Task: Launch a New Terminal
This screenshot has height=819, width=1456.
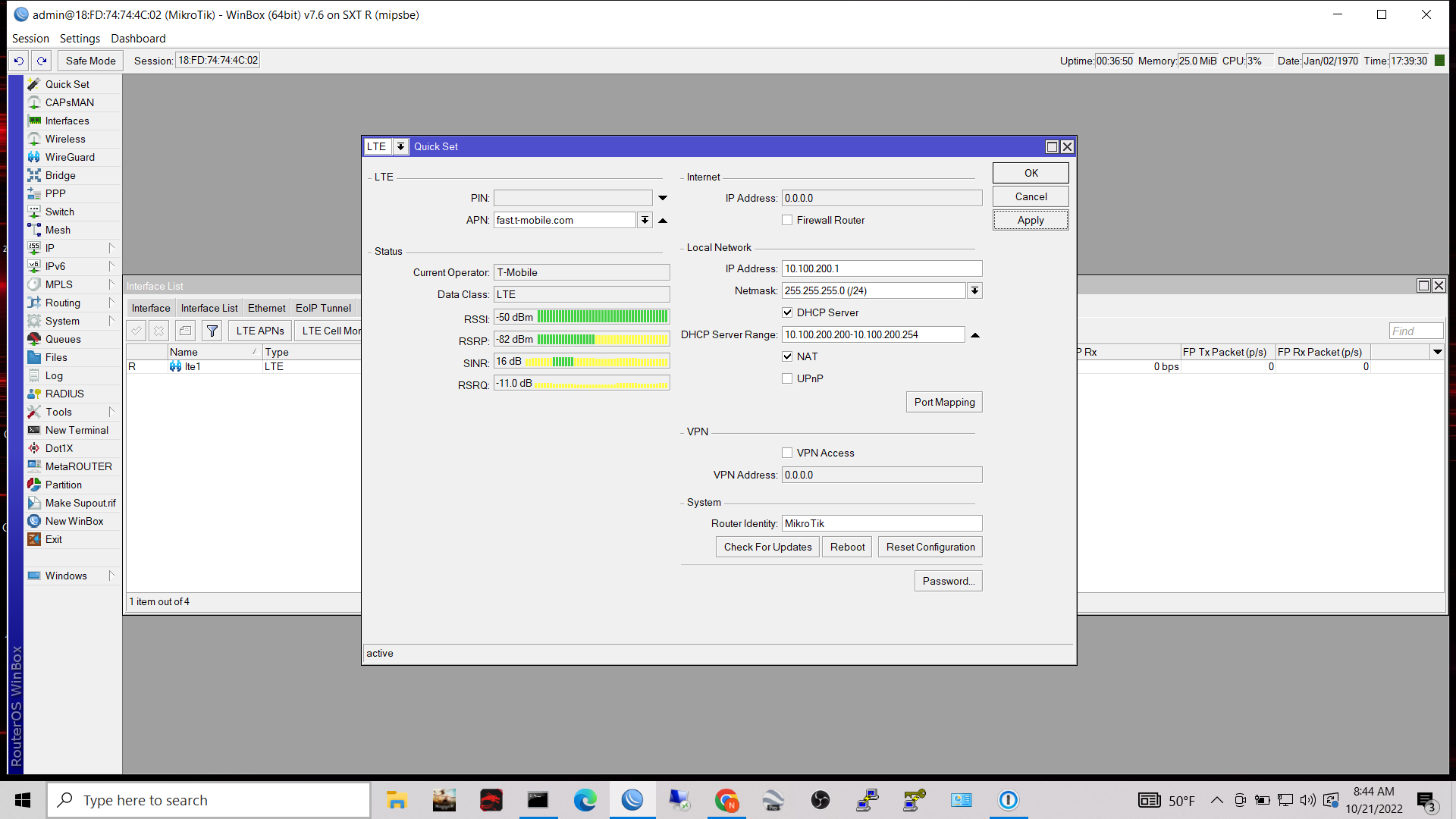Action: click(x=77, y=430)
